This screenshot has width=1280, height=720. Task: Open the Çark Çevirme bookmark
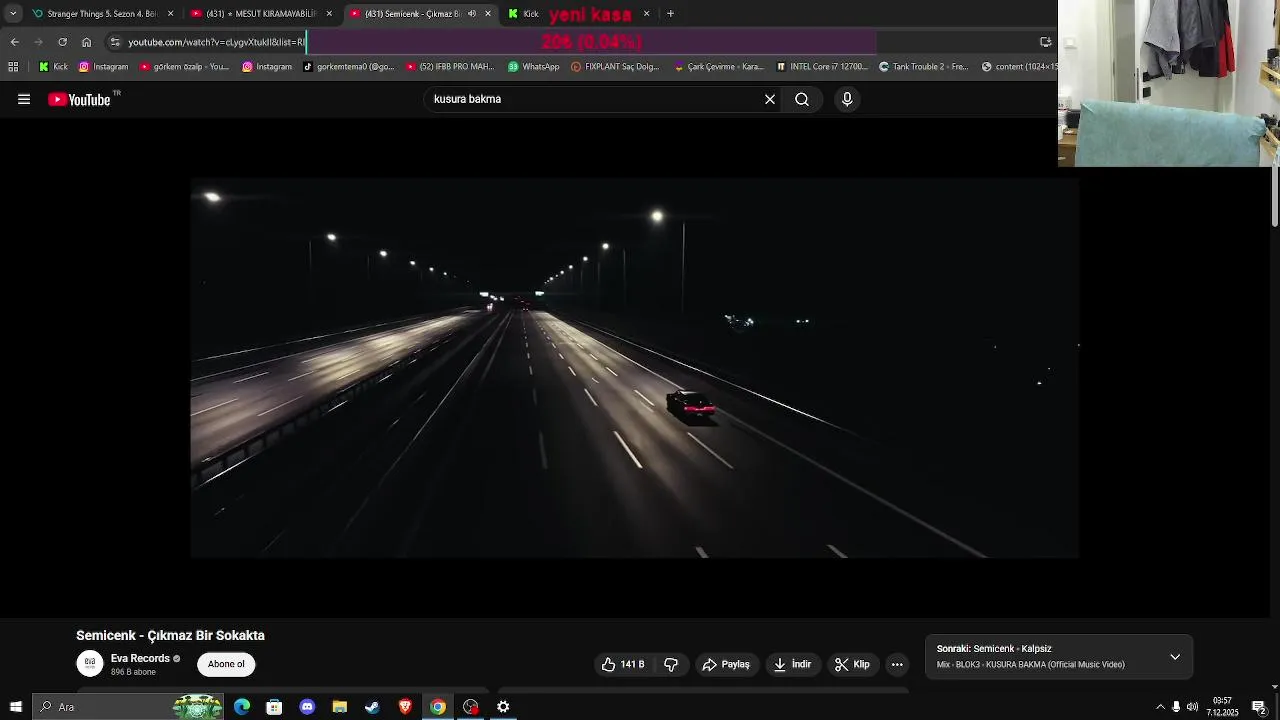coord(719,67)
